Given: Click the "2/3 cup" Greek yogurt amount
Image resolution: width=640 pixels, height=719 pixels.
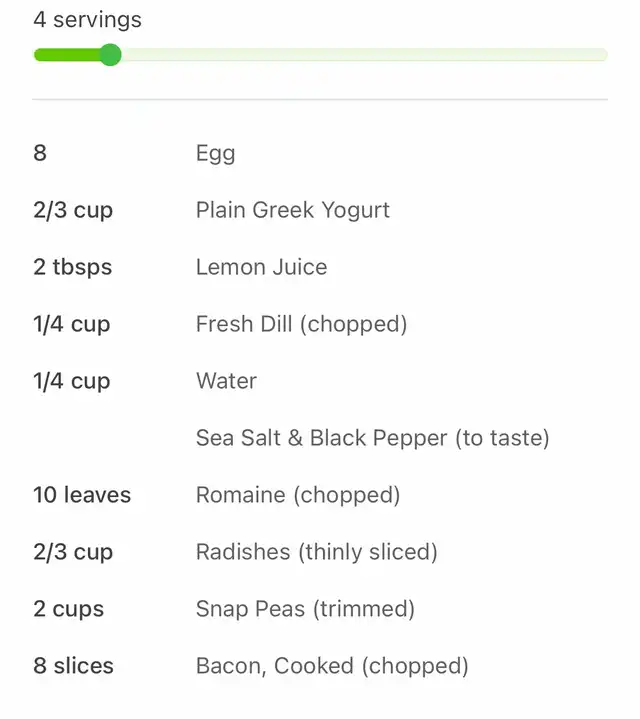Looking at the screenshot, I should tap(73, 210).
